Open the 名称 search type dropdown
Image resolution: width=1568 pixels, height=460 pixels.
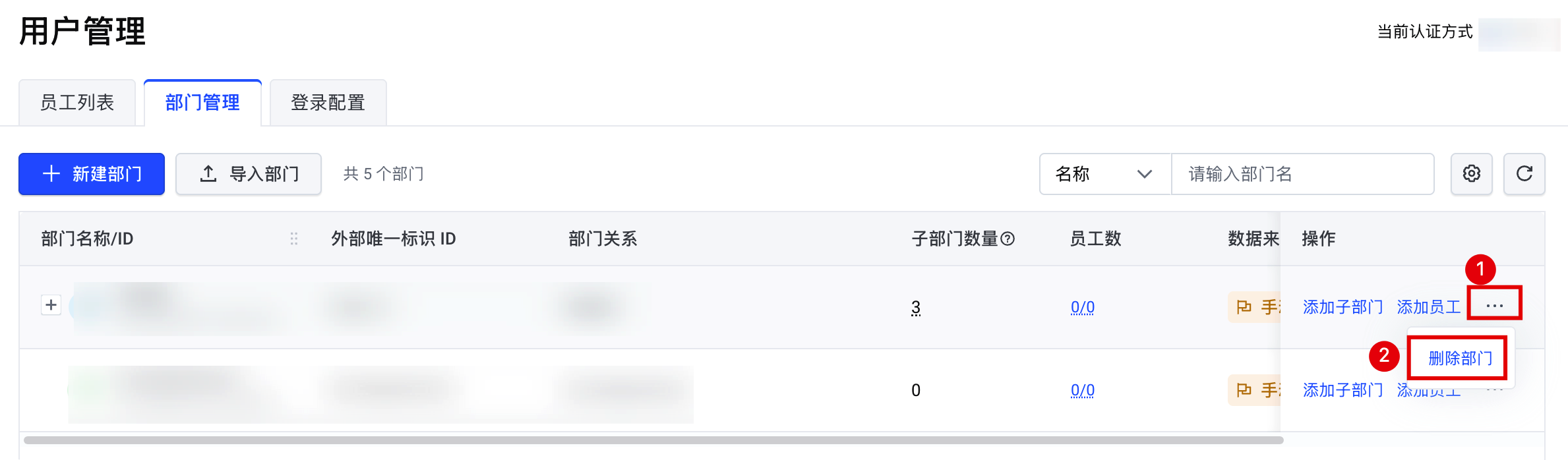[1105, 174]
